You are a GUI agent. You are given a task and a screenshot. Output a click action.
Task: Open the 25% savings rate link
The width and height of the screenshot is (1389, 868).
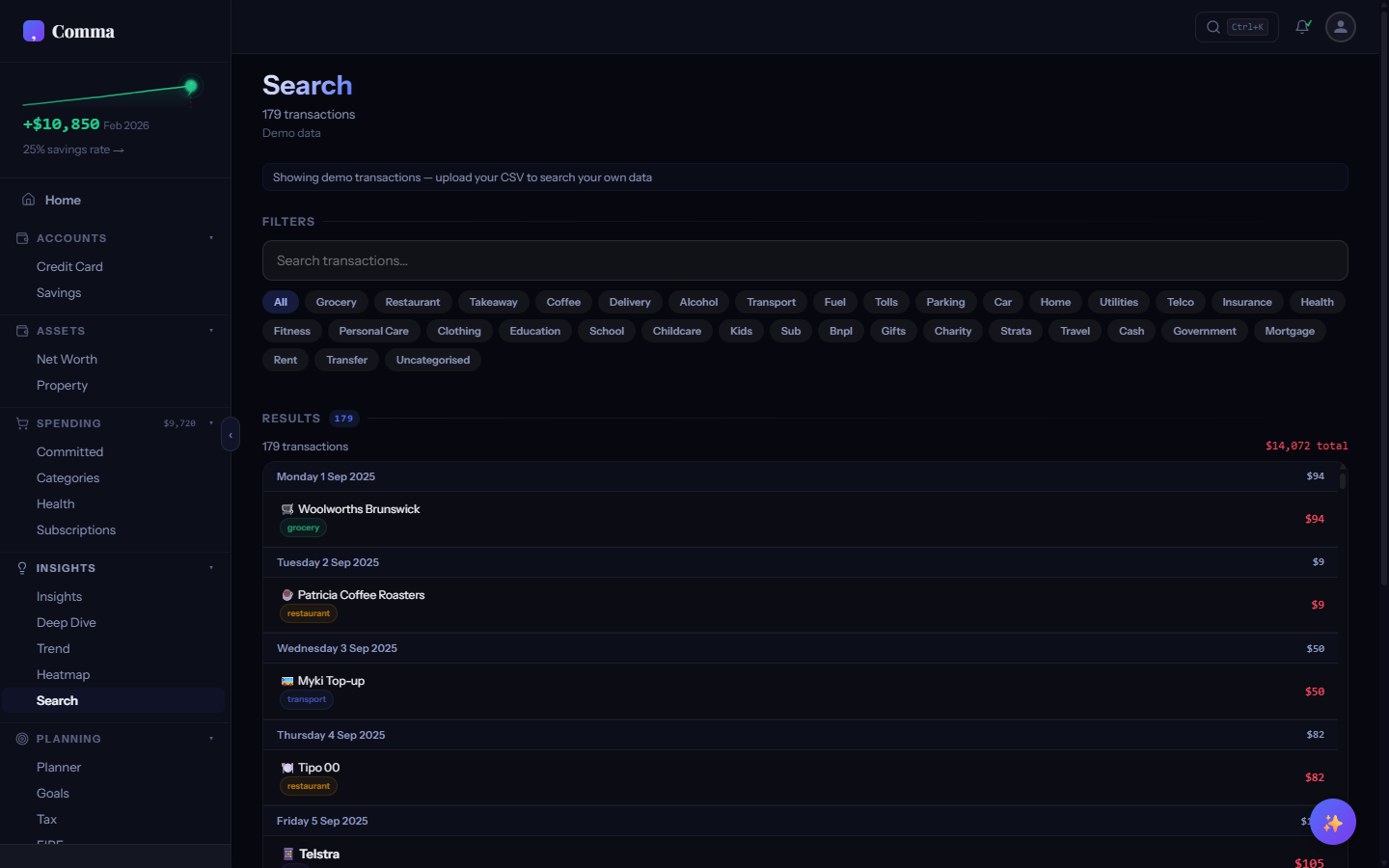72,149
